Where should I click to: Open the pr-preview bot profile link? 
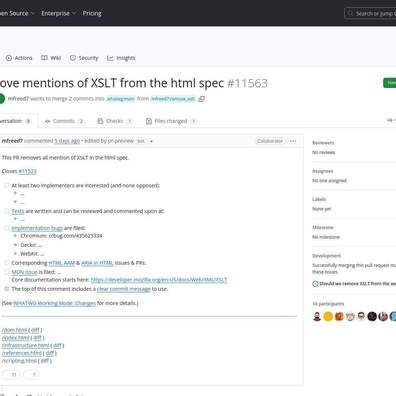[x=120, y=141]
